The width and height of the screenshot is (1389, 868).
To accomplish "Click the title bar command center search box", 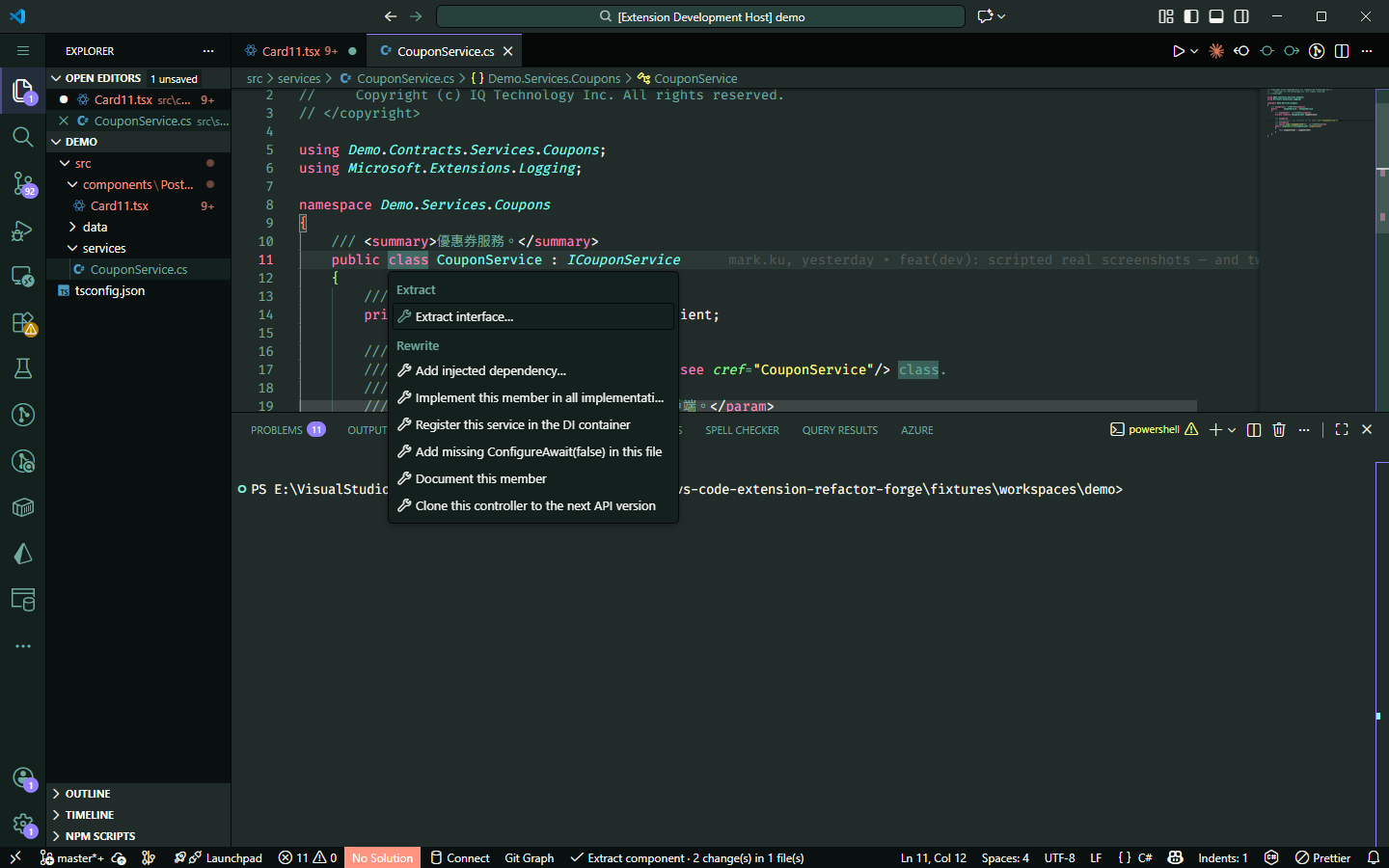I will coord(700,16).
